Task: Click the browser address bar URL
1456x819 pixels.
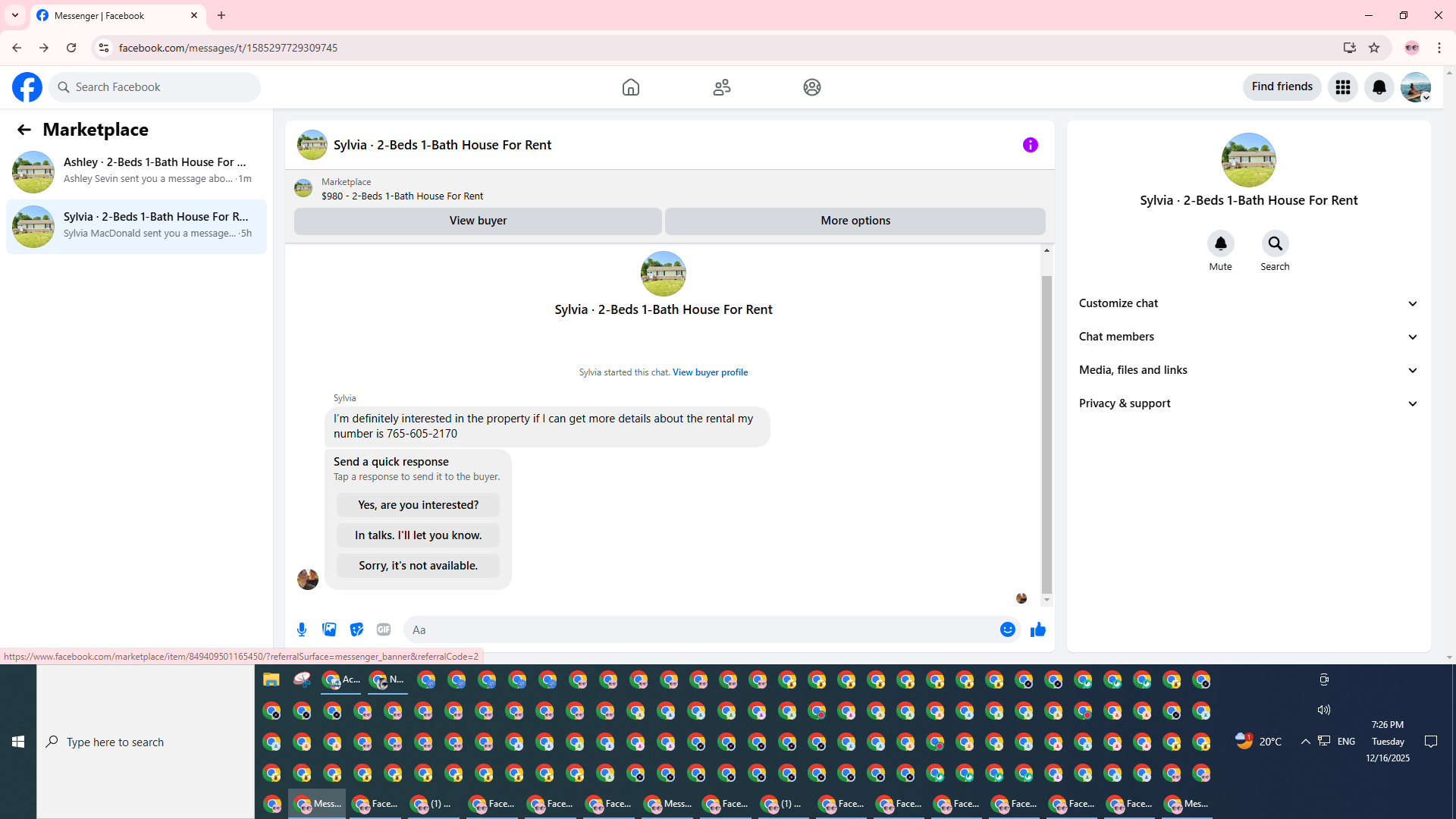Action: click(228, 48)
